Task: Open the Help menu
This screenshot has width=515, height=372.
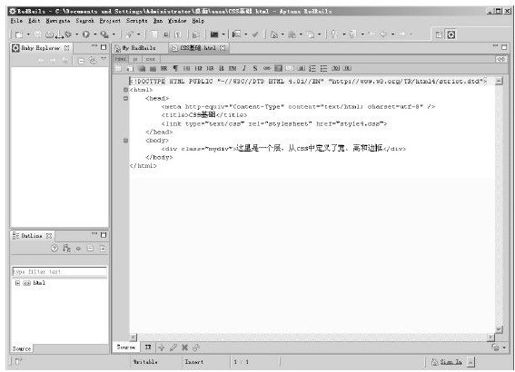Action: pos(198,21)
